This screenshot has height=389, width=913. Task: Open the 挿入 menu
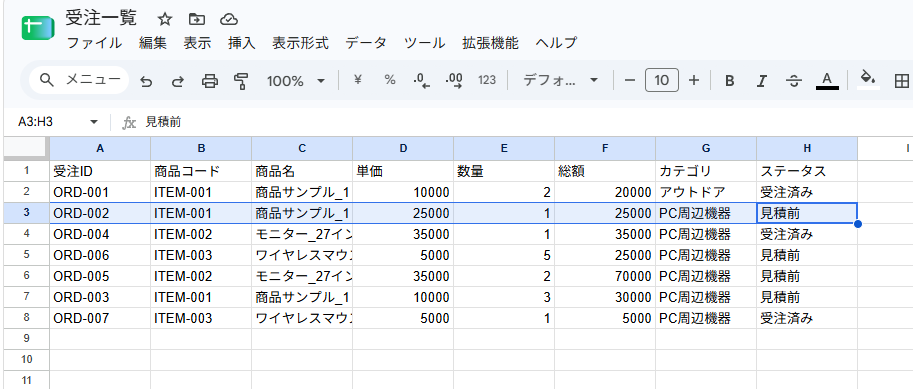242,43
